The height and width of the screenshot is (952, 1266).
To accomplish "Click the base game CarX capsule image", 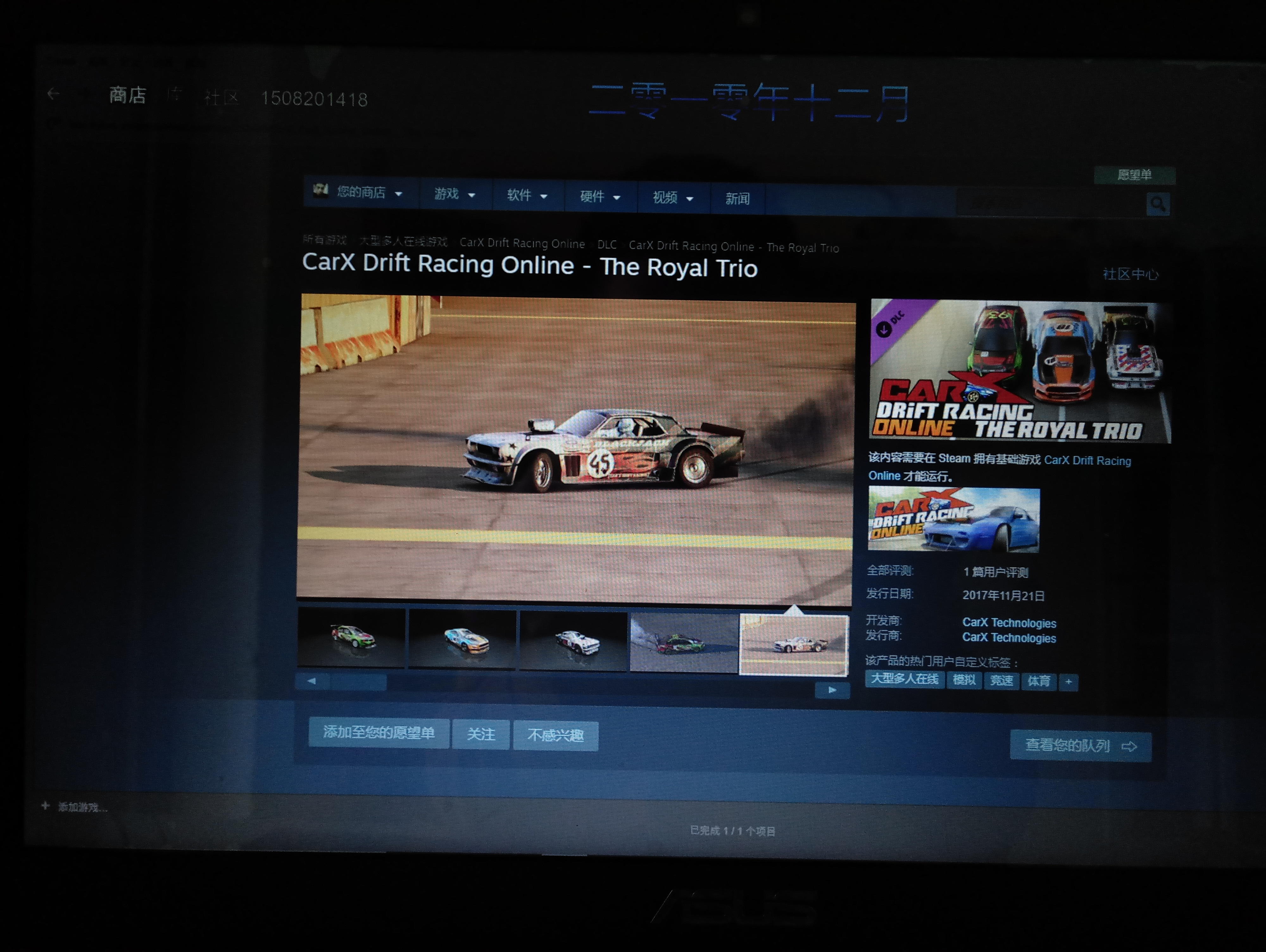I will coord(954,519).
